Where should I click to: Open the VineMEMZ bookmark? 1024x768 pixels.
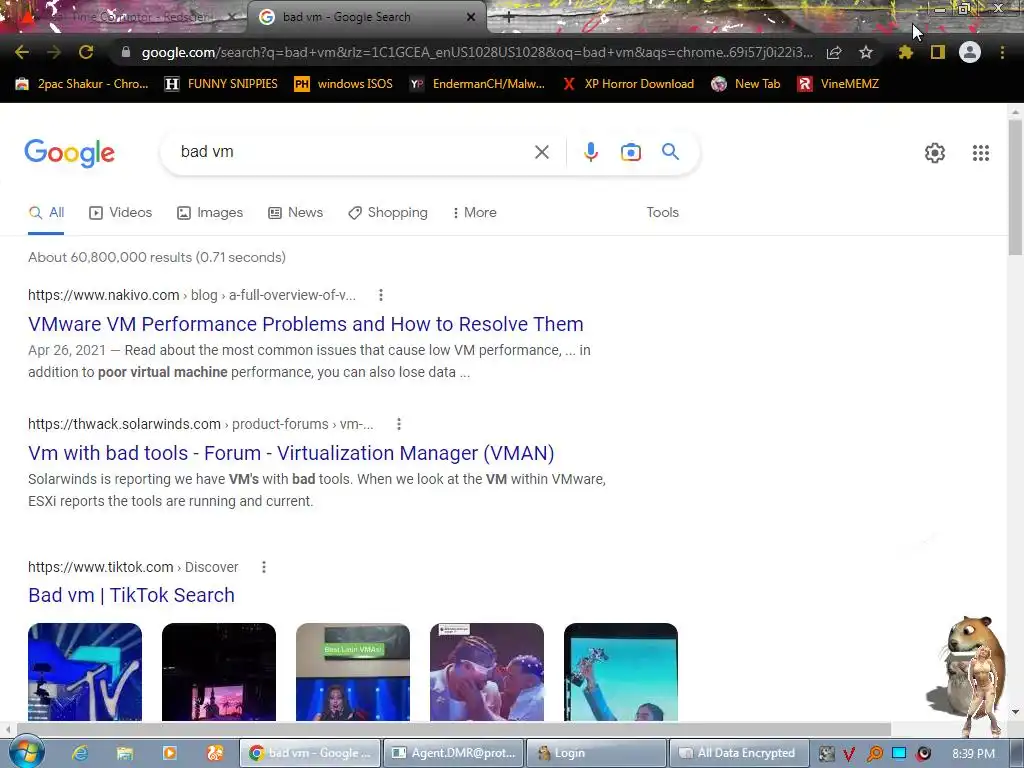pyautogui.click(x=838, y=84)
